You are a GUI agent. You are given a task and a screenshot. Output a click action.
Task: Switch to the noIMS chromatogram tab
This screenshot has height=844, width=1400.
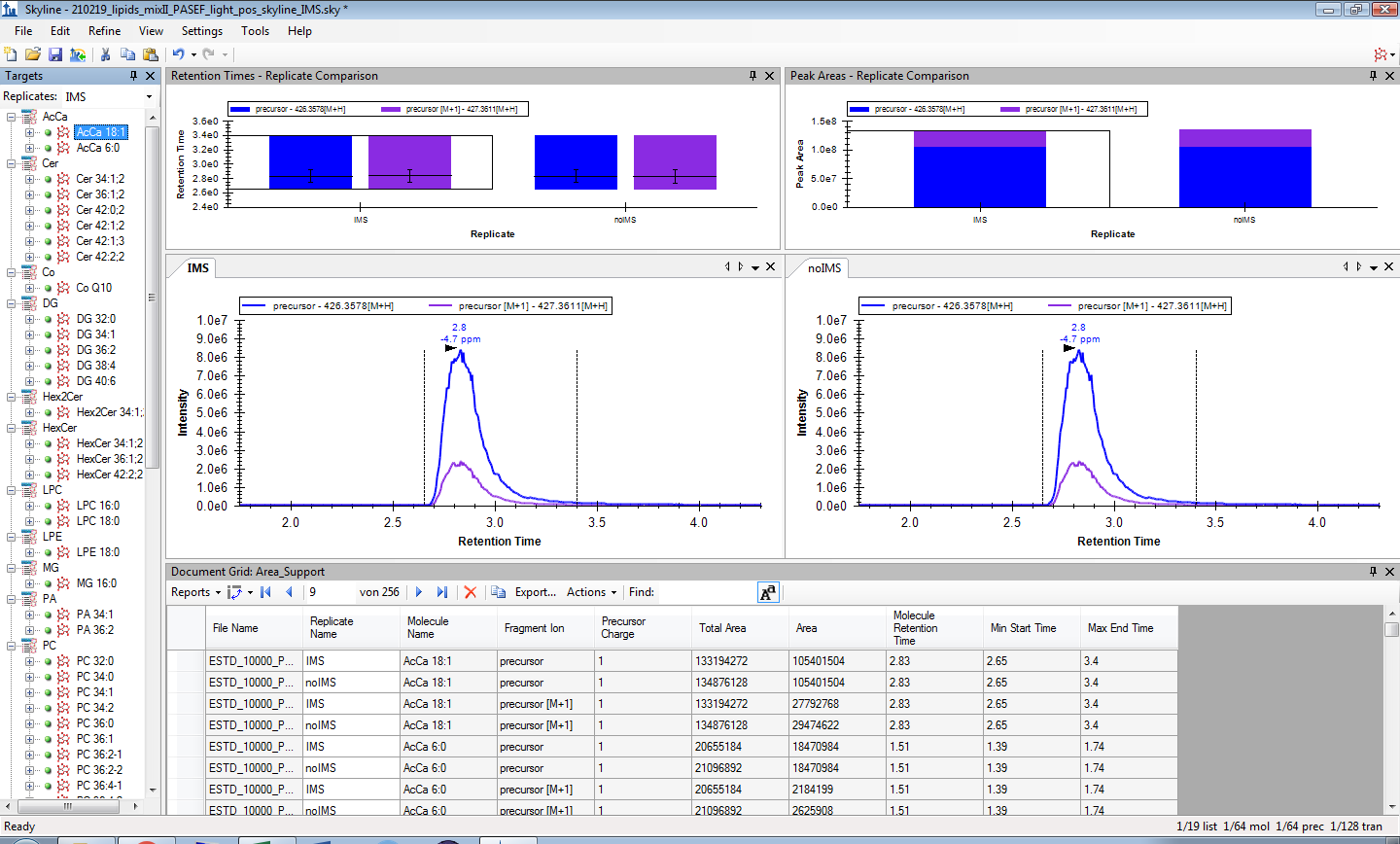click(823, 268)
